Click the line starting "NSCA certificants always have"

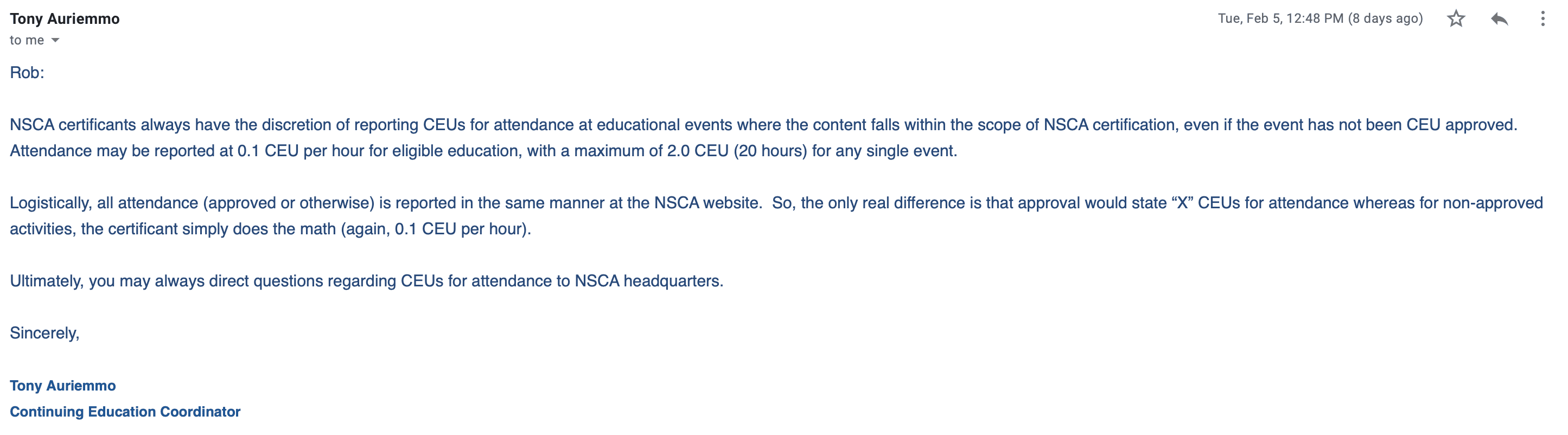pos(763,125)
